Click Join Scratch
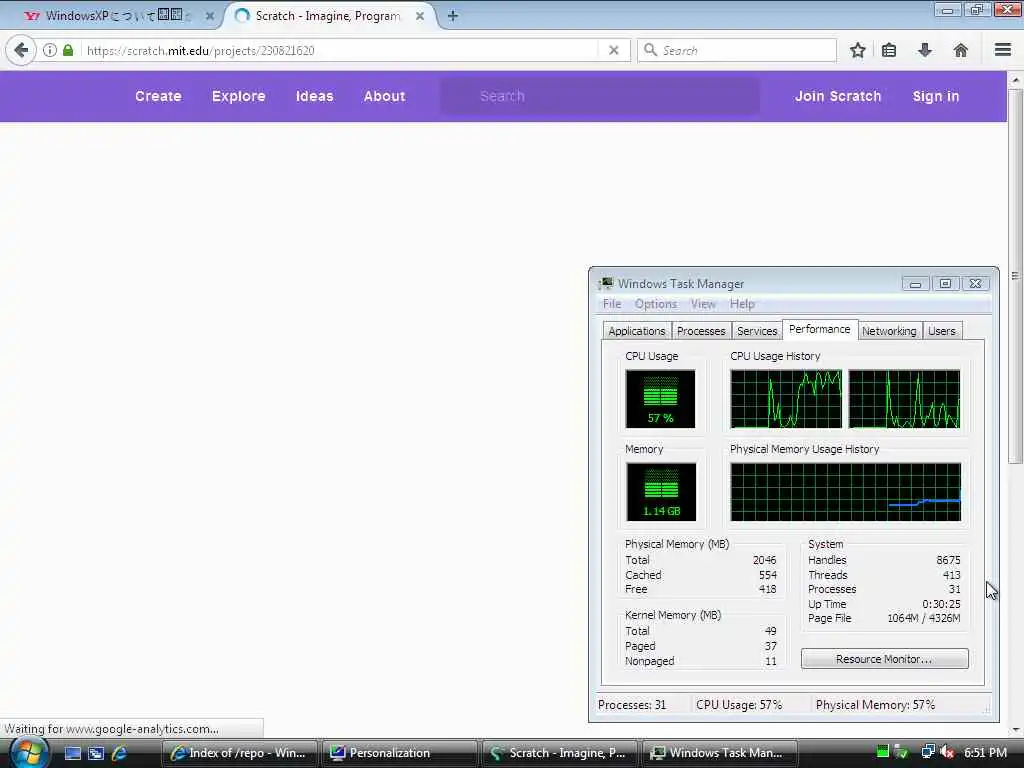1024x768 pixels. (x=838, y=96)
